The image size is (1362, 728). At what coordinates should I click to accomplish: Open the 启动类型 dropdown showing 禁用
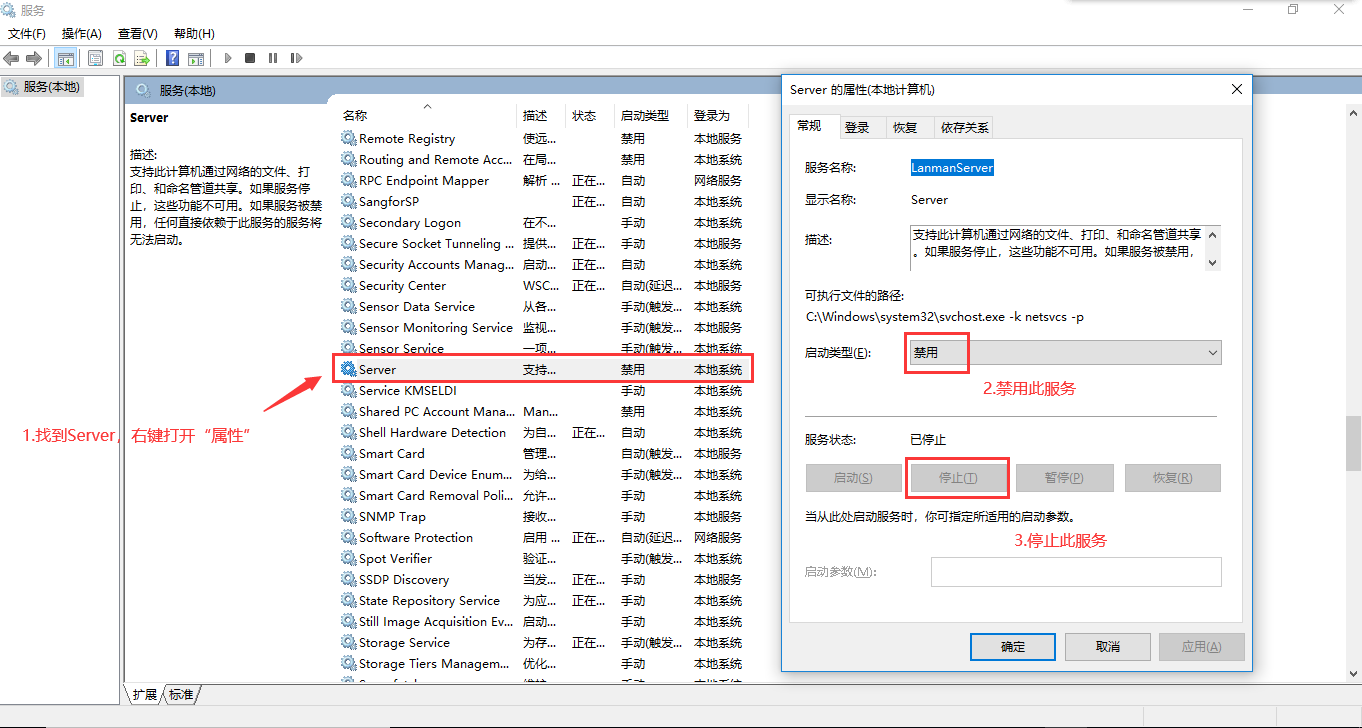point(1065,352)
